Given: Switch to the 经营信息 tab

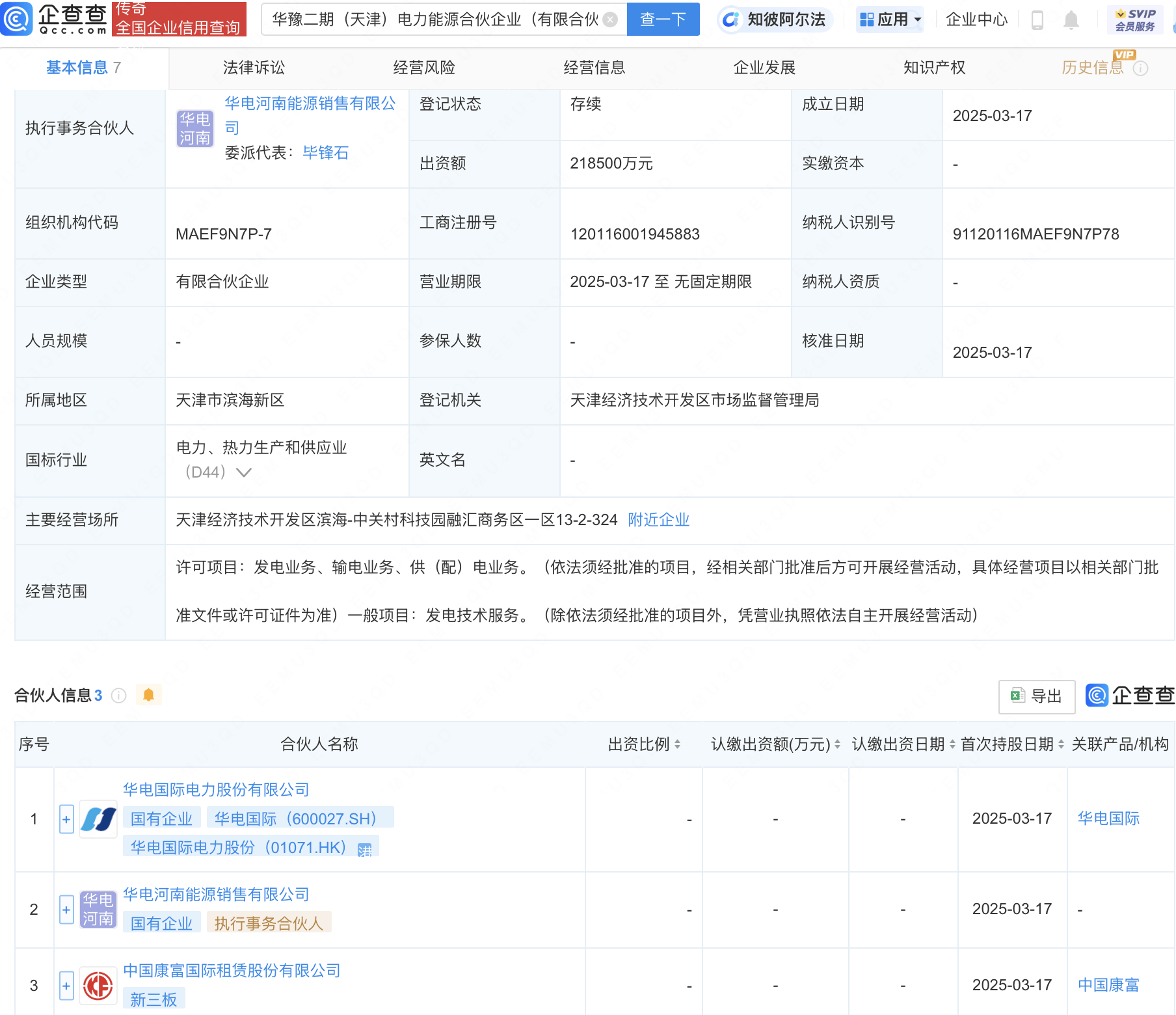Looking at the screenshot, I should pyautogui.click(x=595, y=68).
